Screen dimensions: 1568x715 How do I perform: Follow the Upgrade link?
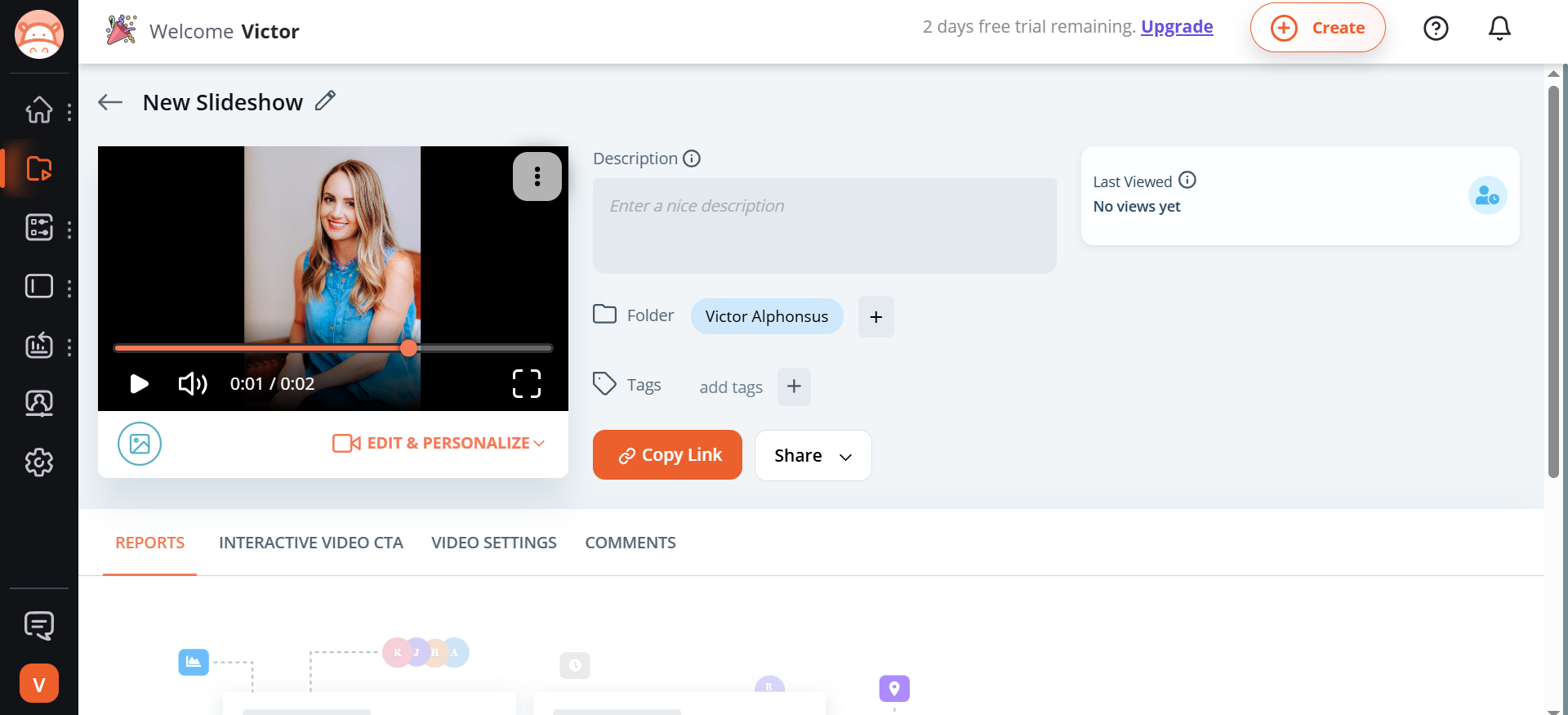click(x=1177, y=27)
